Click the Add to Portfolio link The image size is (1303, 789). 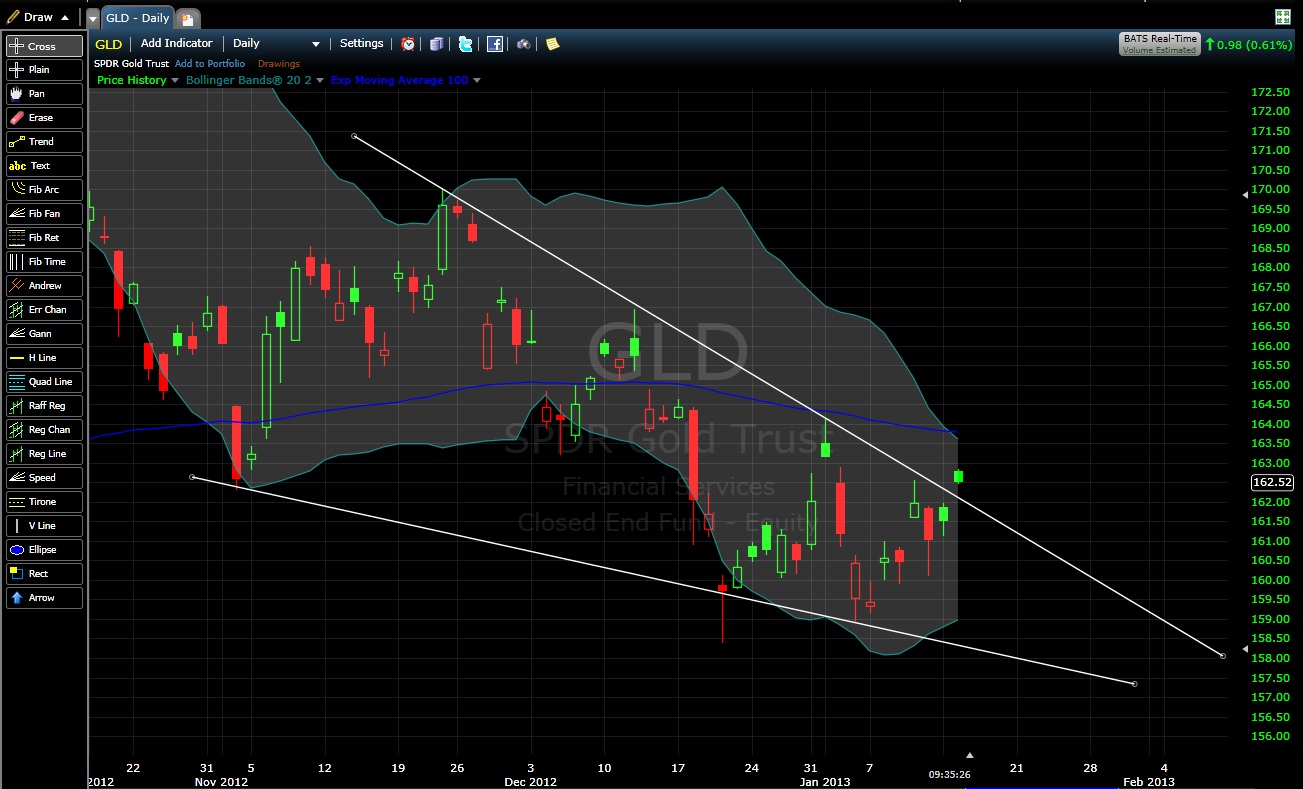point(210,64)
